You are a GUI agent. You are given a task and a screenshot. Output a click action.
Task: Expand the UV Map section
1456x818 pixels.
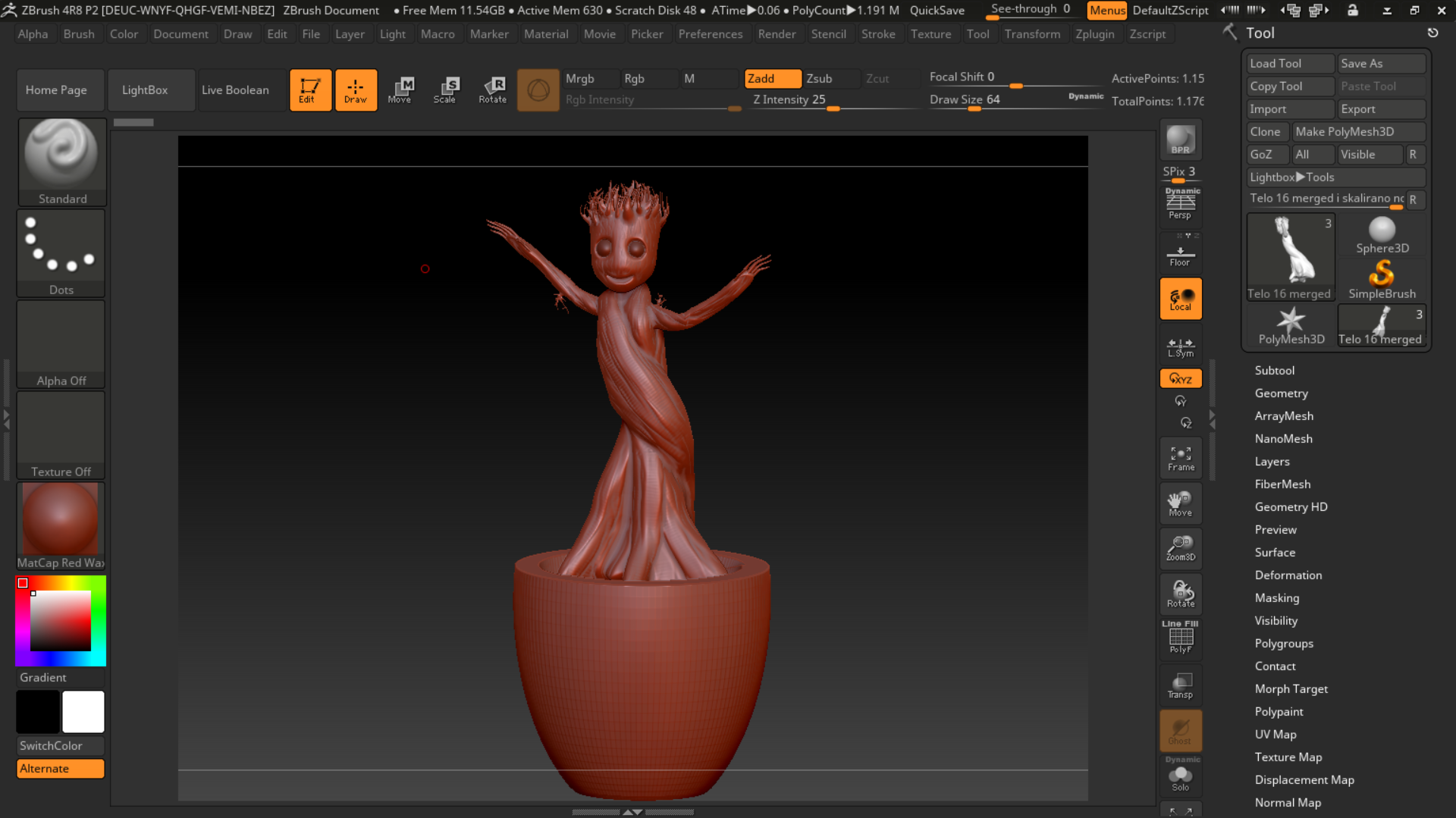pyautogui.click(x=1275, y=735)
